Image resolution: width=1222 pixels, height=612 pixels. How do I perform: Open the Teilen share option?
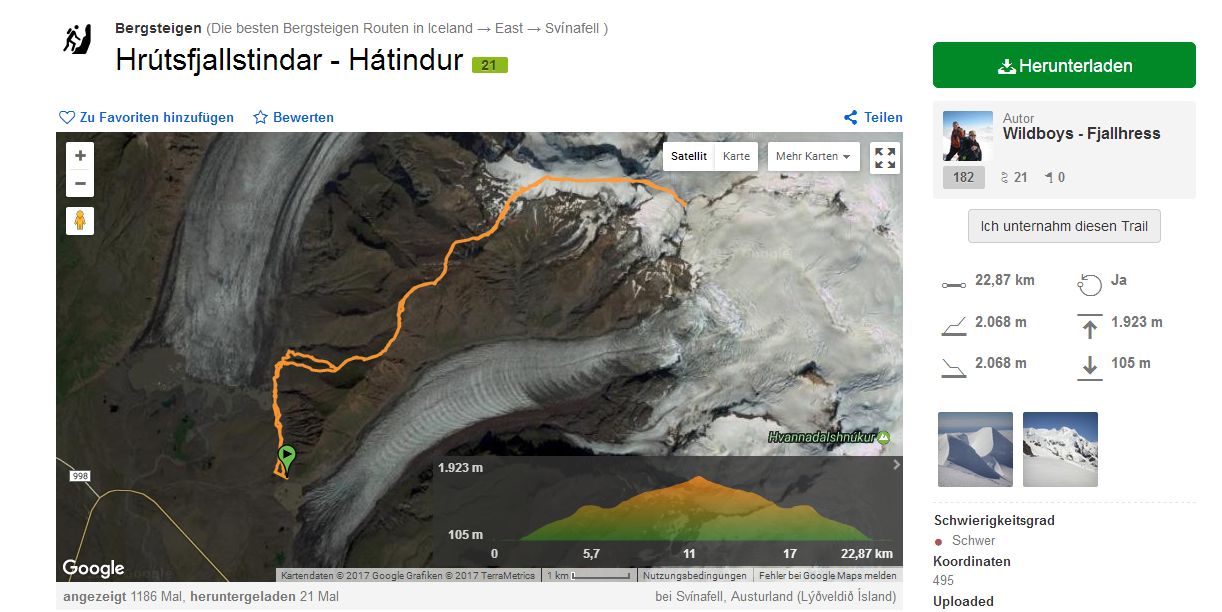click(873, 117)
